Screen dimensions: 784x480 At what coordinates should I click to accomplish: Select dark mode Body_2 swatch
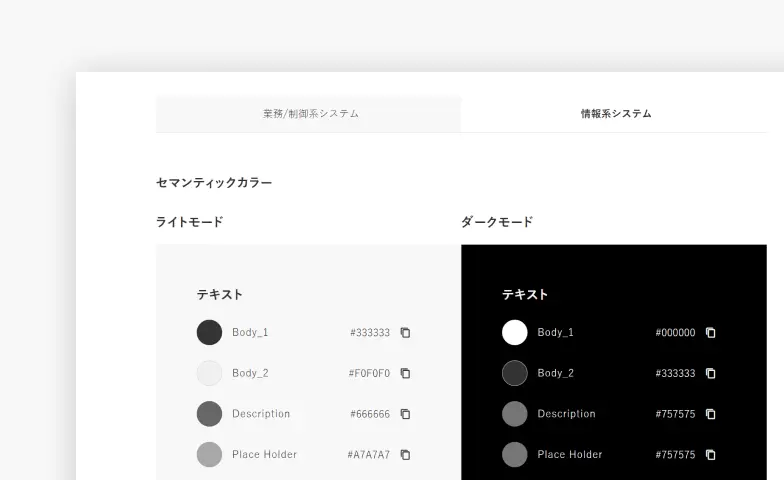514,373
